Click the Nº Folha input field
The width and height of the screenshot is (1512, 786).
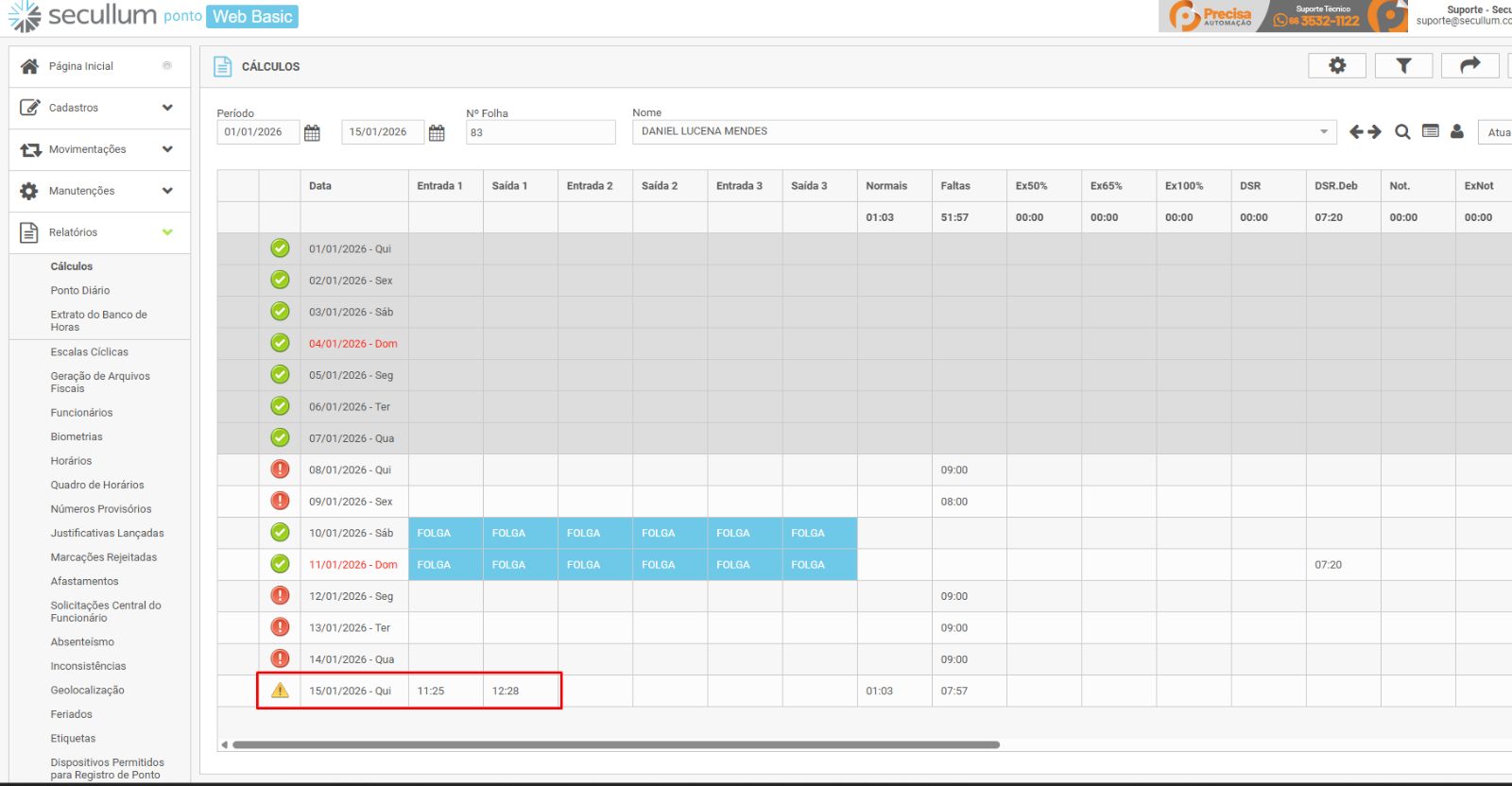541,132
